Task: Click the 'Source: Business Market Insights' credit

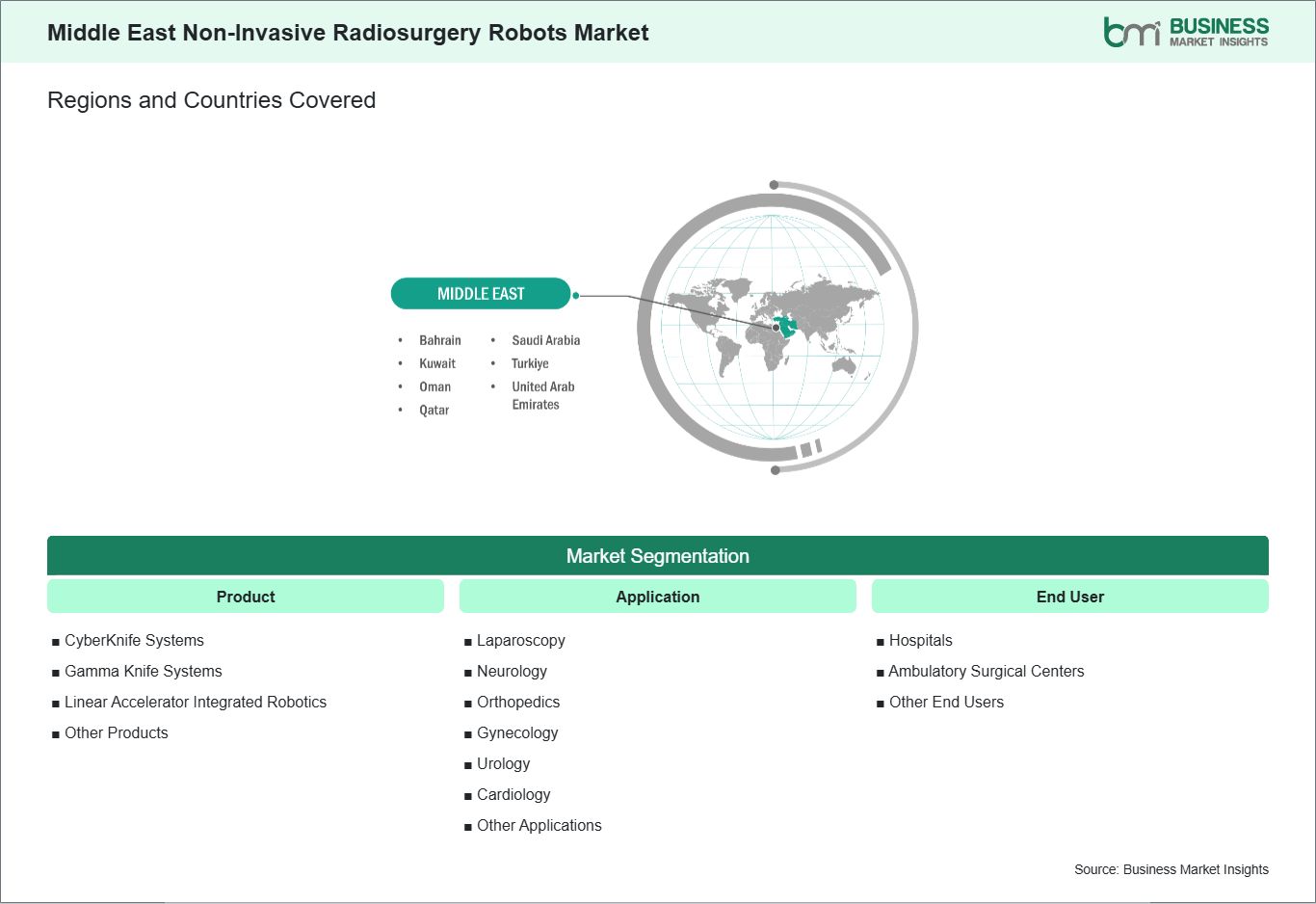Action: (x=1171, y=869)
